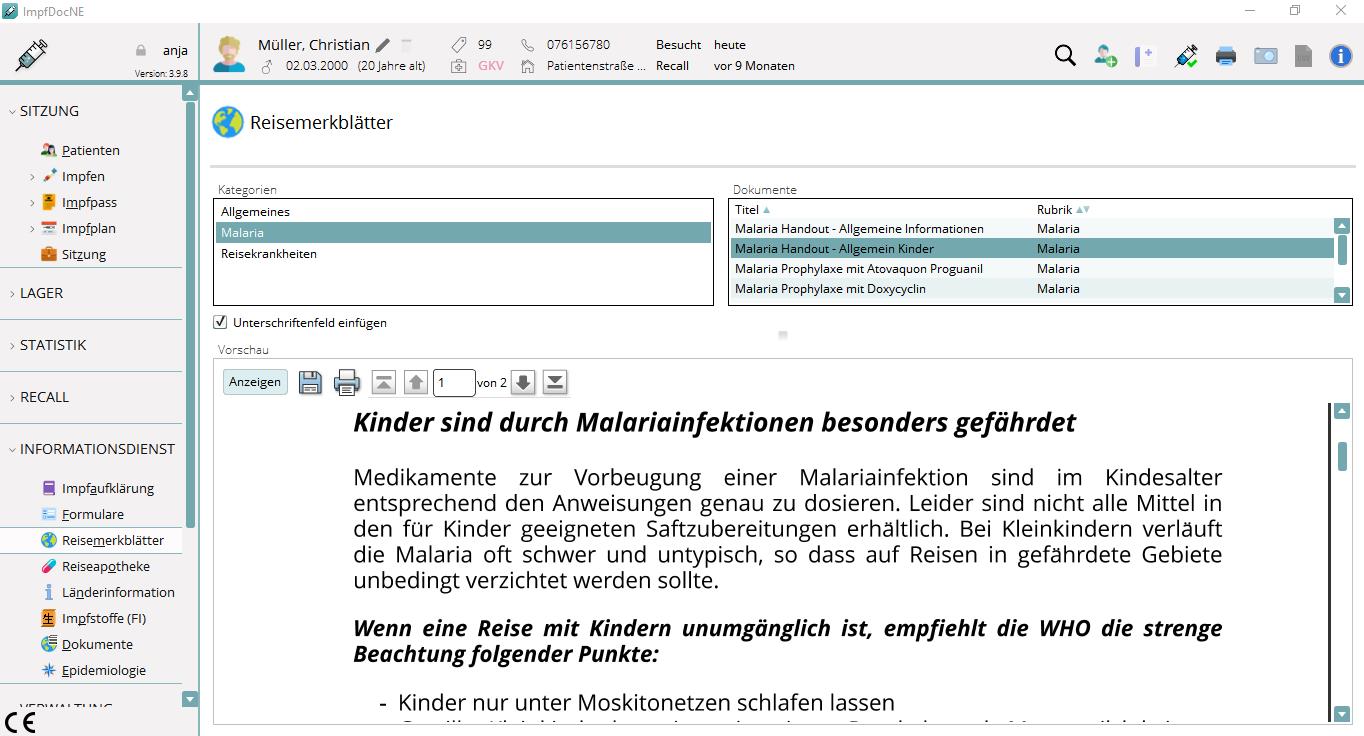Click the Recall vor 9 Monaten value
This screenshot has height=736, width=1364.
point(754,66)
